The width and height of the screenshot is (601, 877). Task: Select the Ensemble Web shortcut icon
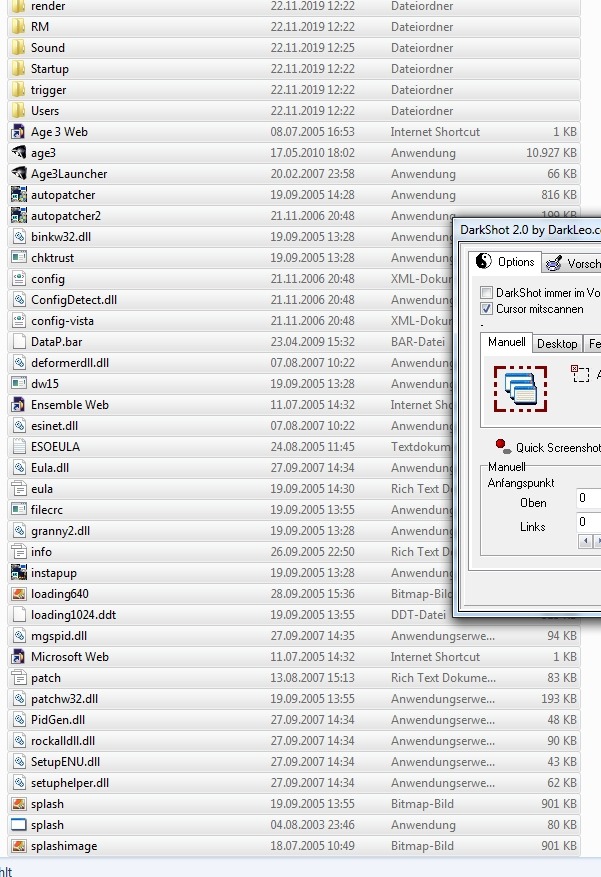pos(18,404)
